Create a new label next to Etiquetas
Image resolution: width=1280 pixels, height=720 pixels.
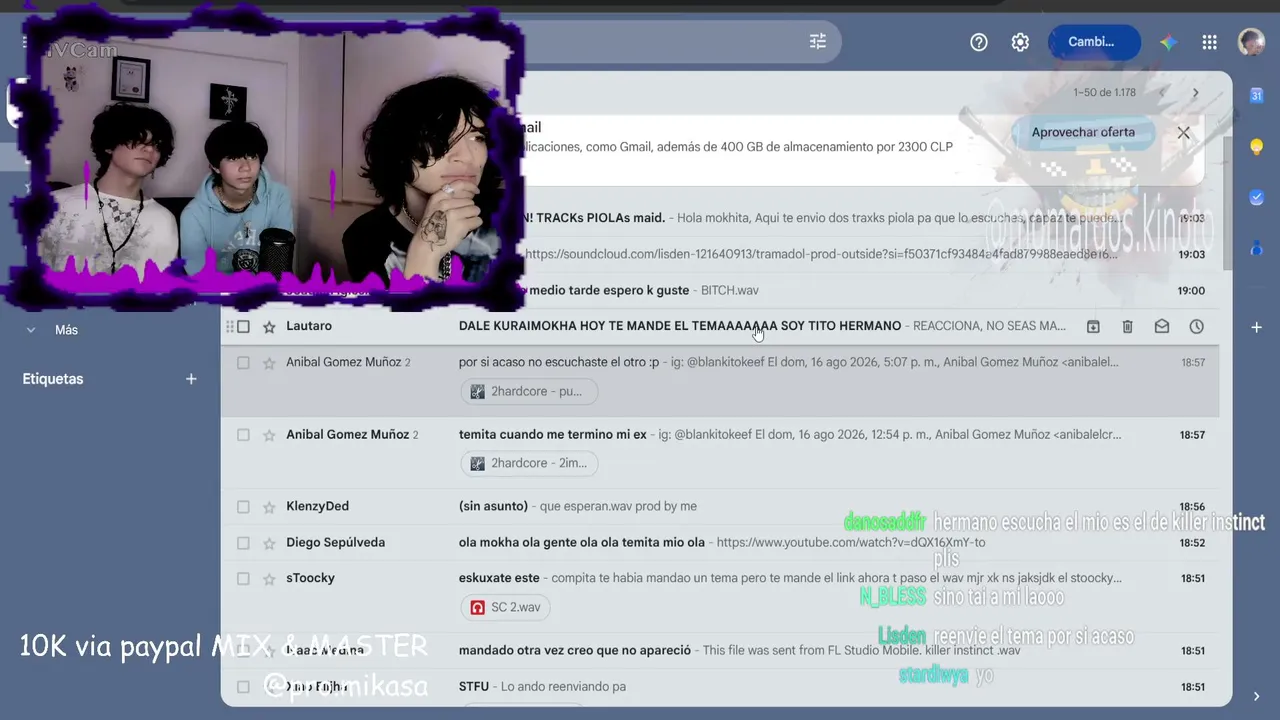[191, 379]
